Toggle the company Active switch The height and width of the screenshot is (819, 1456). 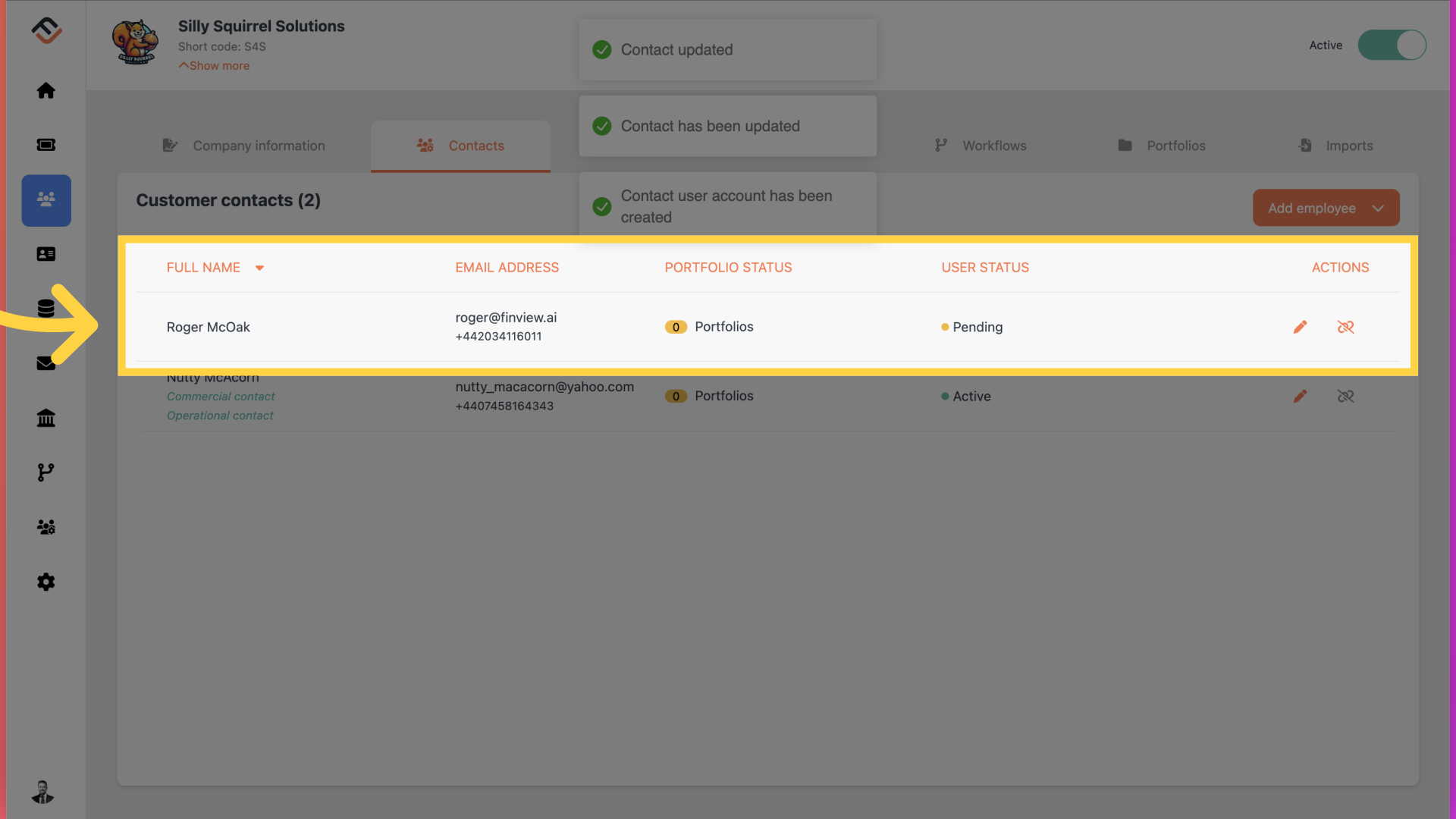click(x=1392, y=45)
